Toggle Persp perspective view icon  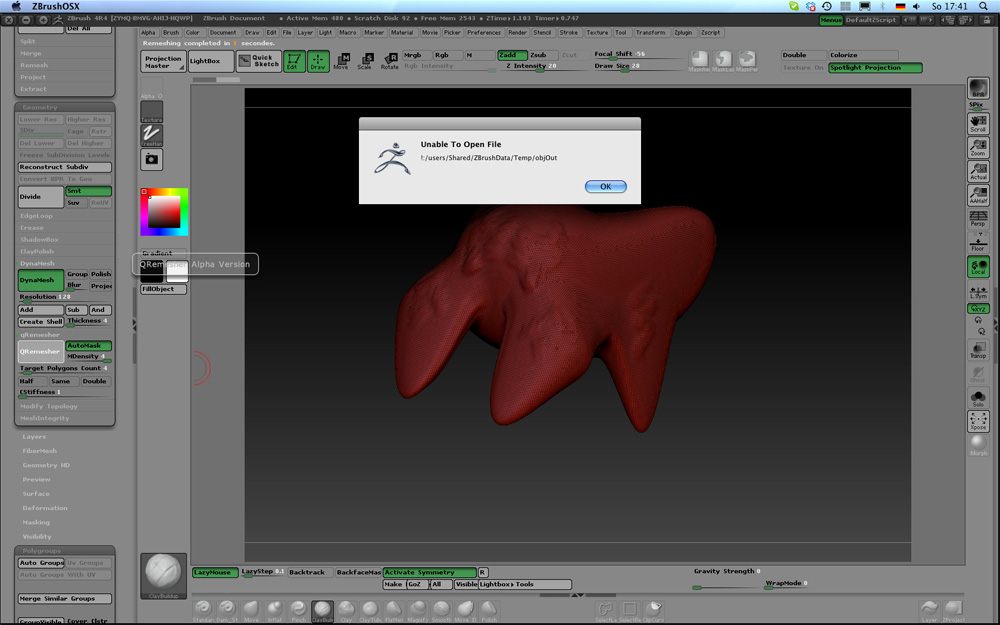tap(978, 219)
